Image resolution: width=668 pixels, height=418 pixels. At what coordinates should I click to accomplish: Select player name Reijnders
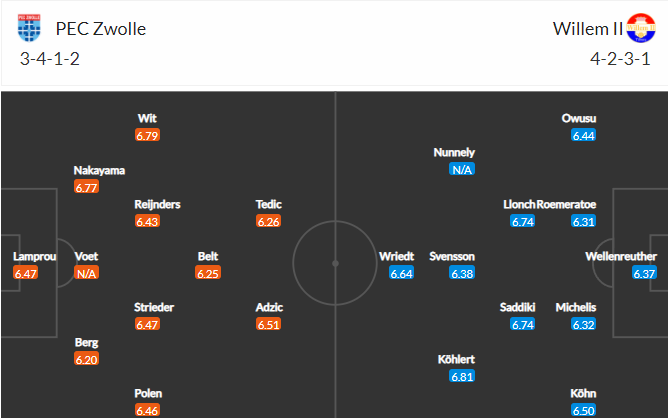coord(157,205)
